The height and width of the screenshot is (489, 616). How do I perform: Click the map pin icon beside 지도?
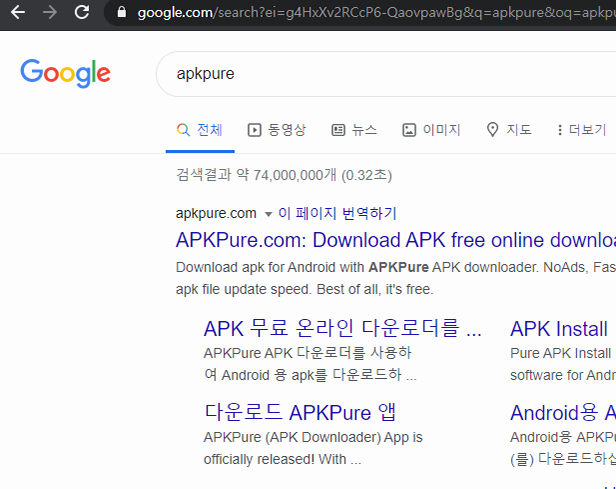(492, 130)
